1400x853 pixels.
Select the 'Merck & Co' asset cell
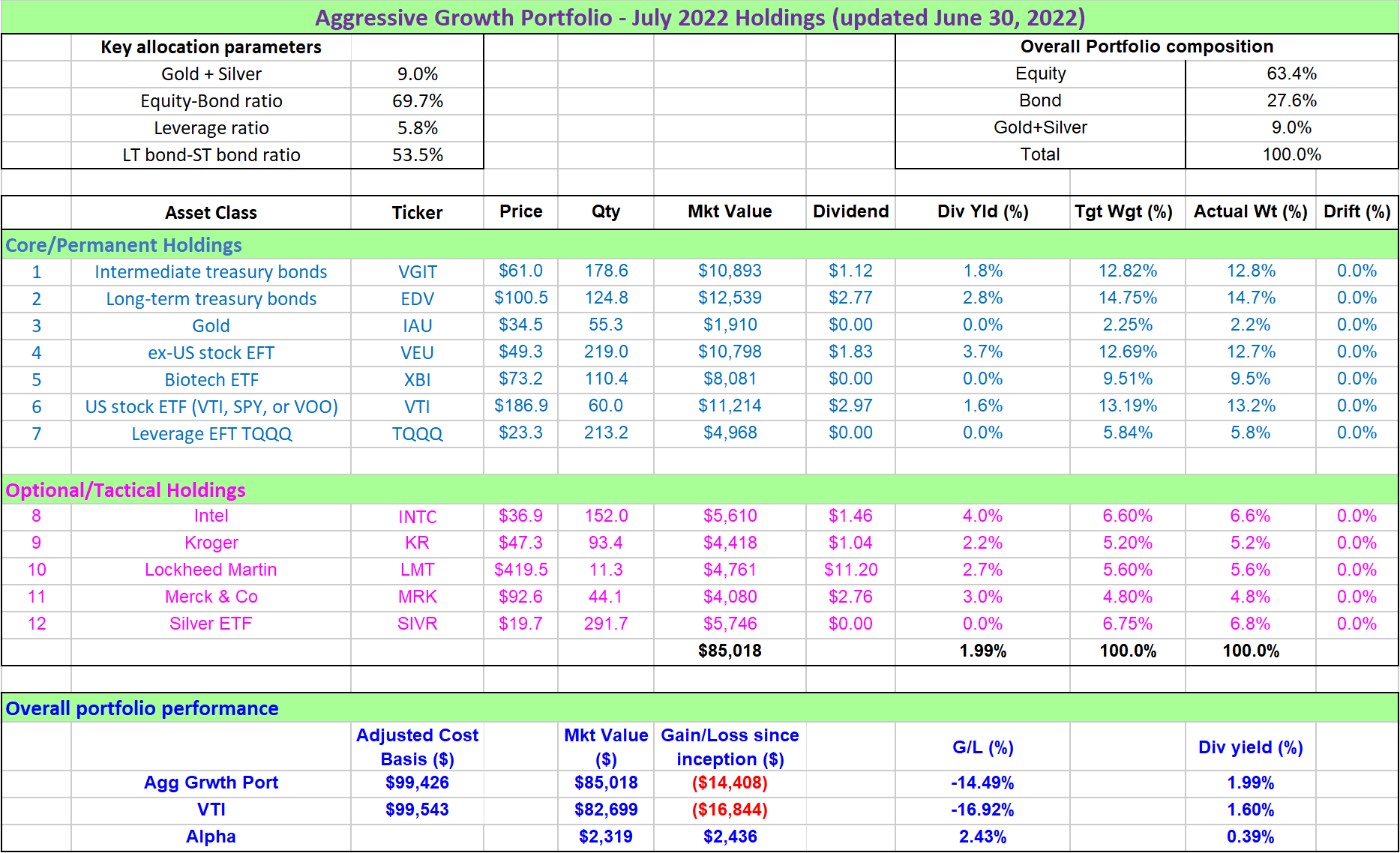(211, 597)
